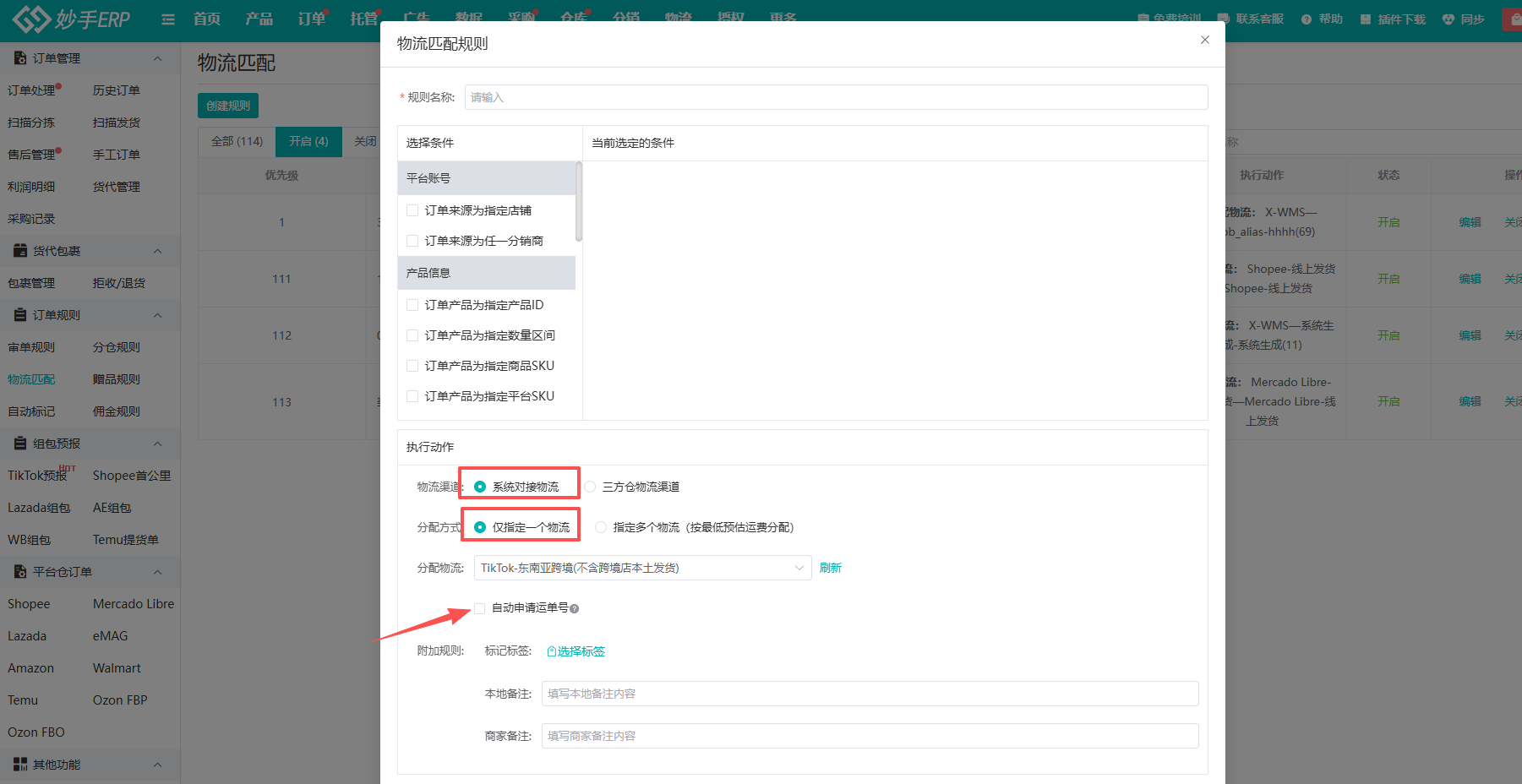
Task: Check 订单来源为任一分销商
Action: click(x=412, y=241)
